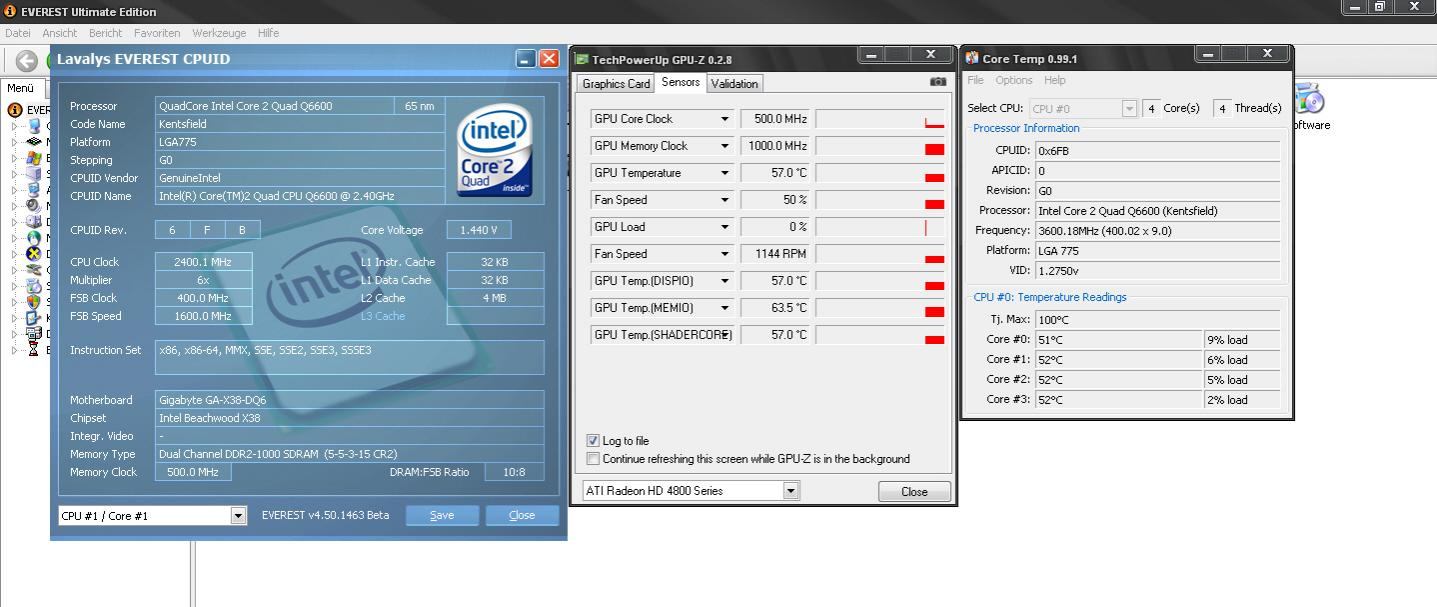
Task: Click the EVEREST Ultimate Edition title icon
Action: (10, 11)
